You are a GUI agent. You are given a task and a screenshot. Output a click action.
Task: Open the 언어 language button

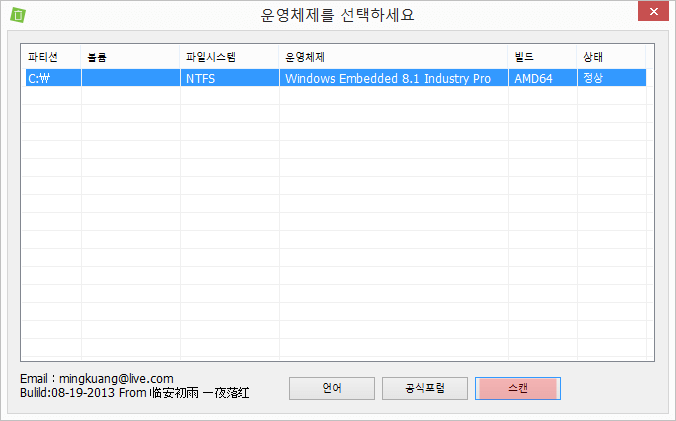pos(332,388)
